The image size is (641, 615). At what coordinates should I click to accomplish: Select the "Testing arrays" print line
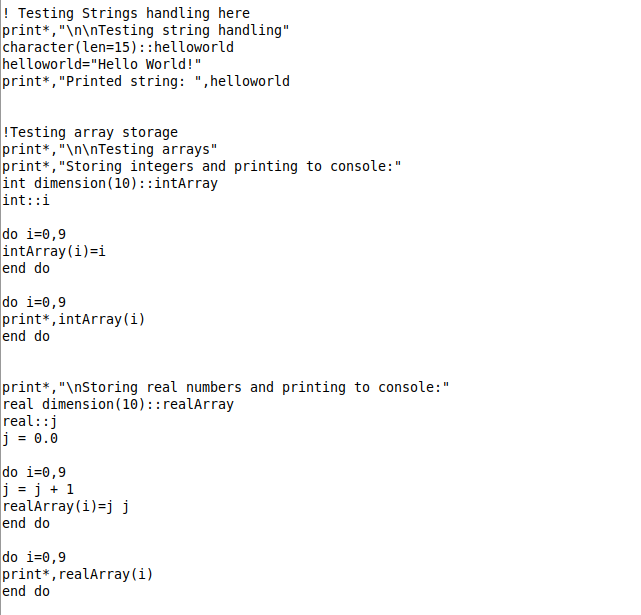click(x=116, y=149)
